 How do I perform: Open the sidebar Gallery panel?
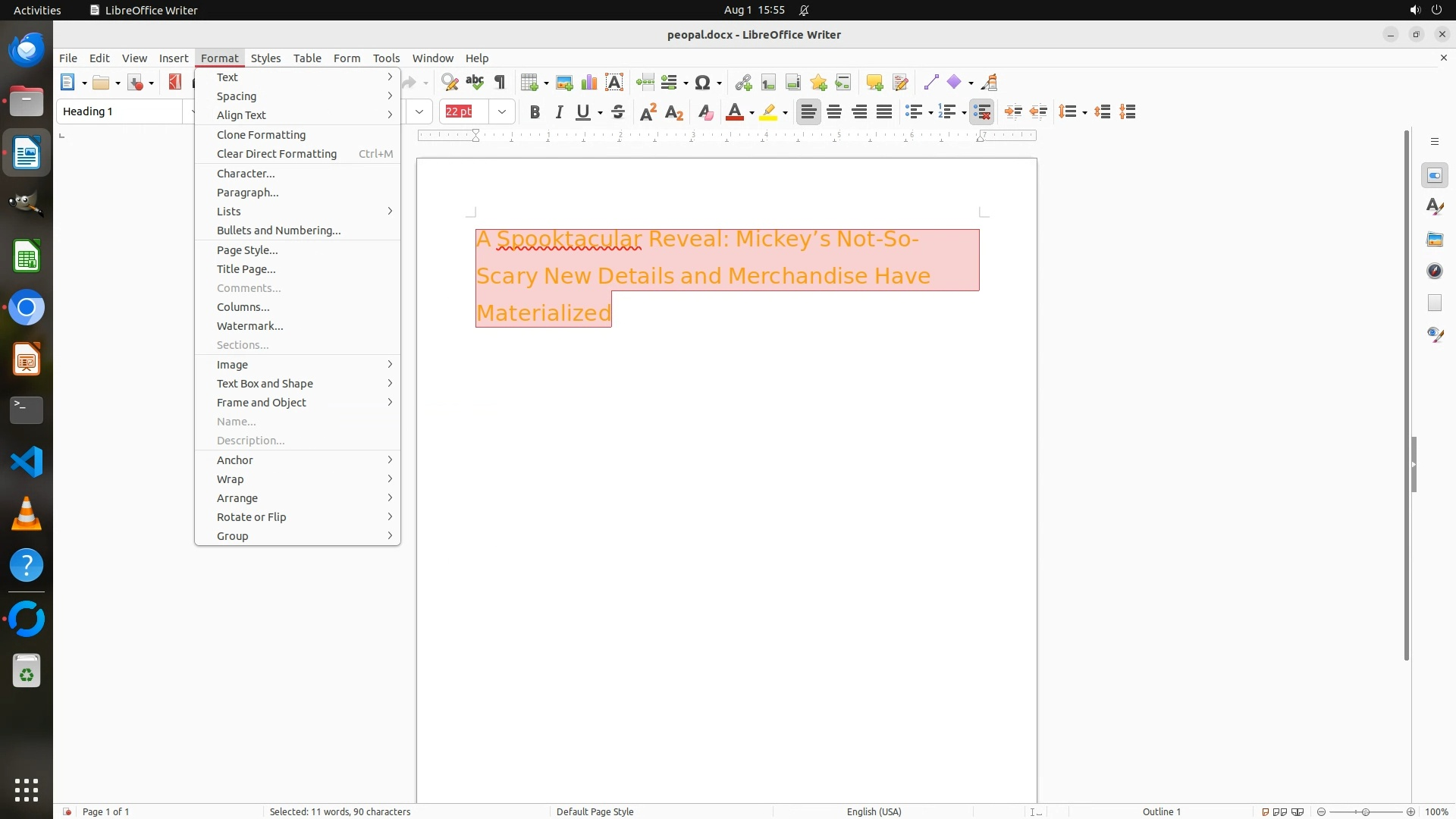click(x=1435, y=240)
